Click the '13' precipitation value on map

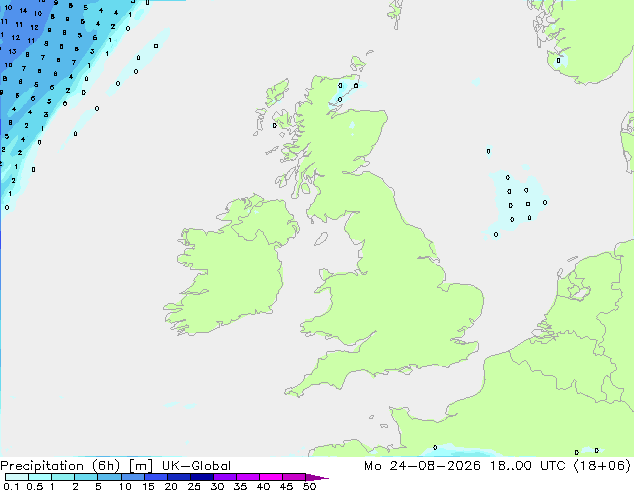point(12,51)
